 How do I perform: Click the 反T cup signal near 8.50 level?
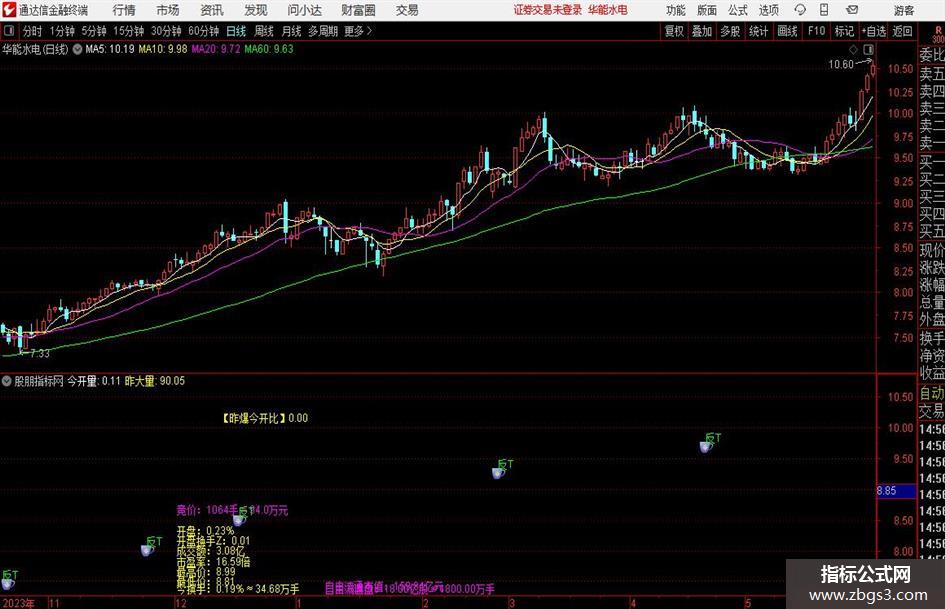[242, 516]
